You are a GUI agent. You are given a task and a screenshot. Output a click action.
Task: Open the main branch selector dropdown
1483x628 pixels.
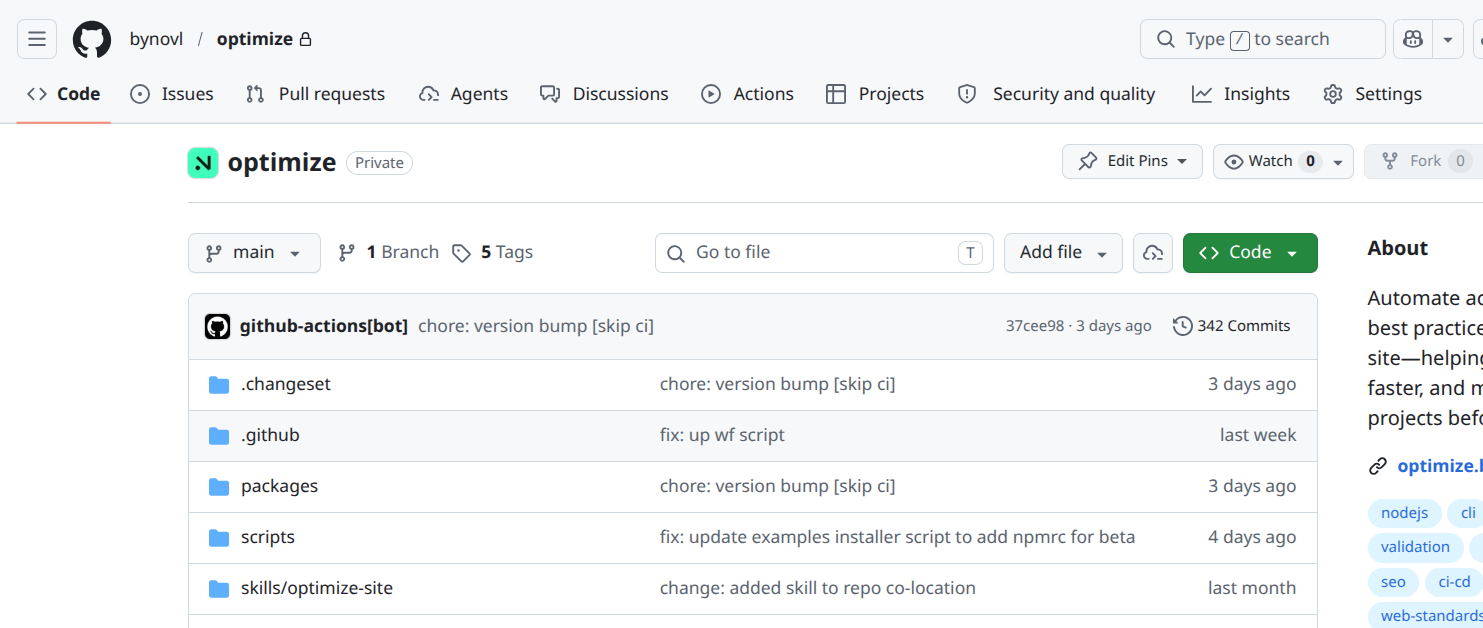254,253
